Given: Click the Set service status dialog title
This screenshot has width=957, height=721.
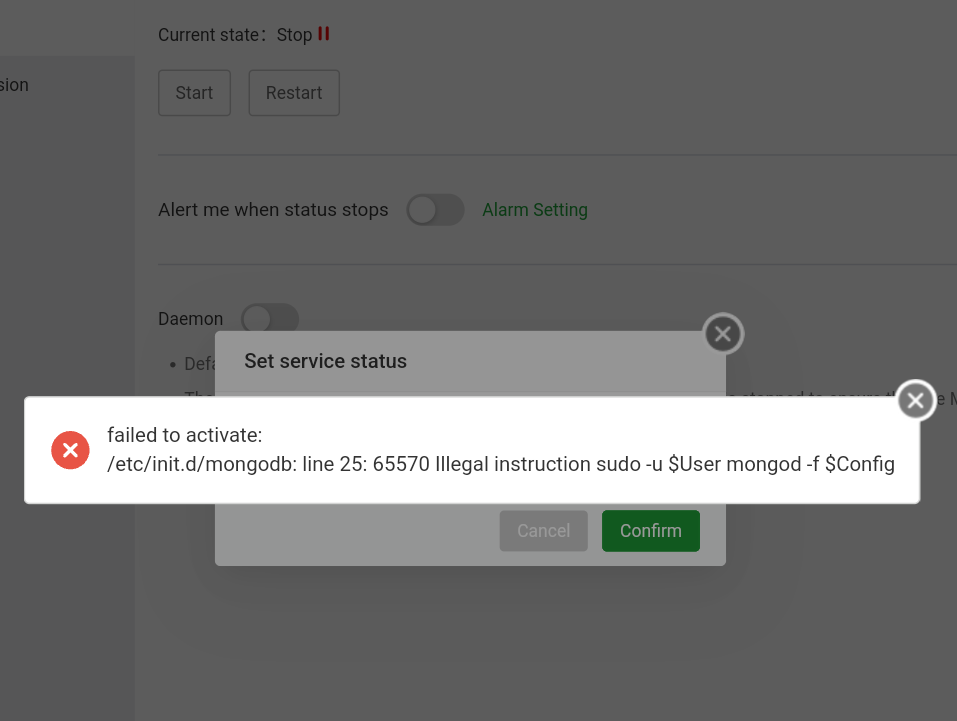Looking at the screenshot, I should click(325, 361).
